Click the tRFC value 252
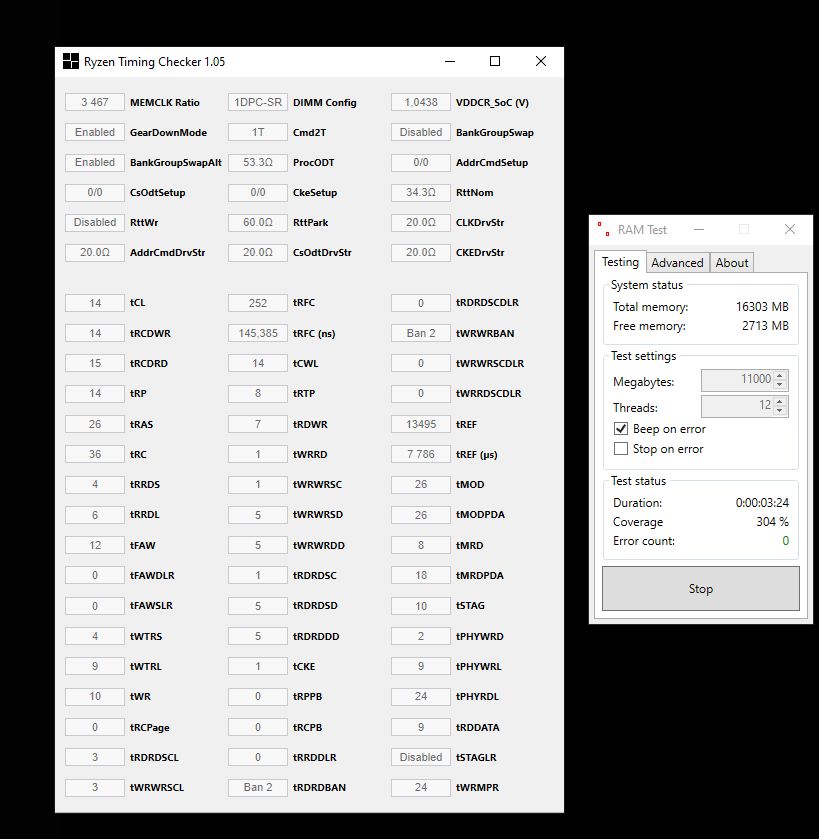The height and width of the screenshot is (839, 819). pyautogui.click(x=258, y=303)
